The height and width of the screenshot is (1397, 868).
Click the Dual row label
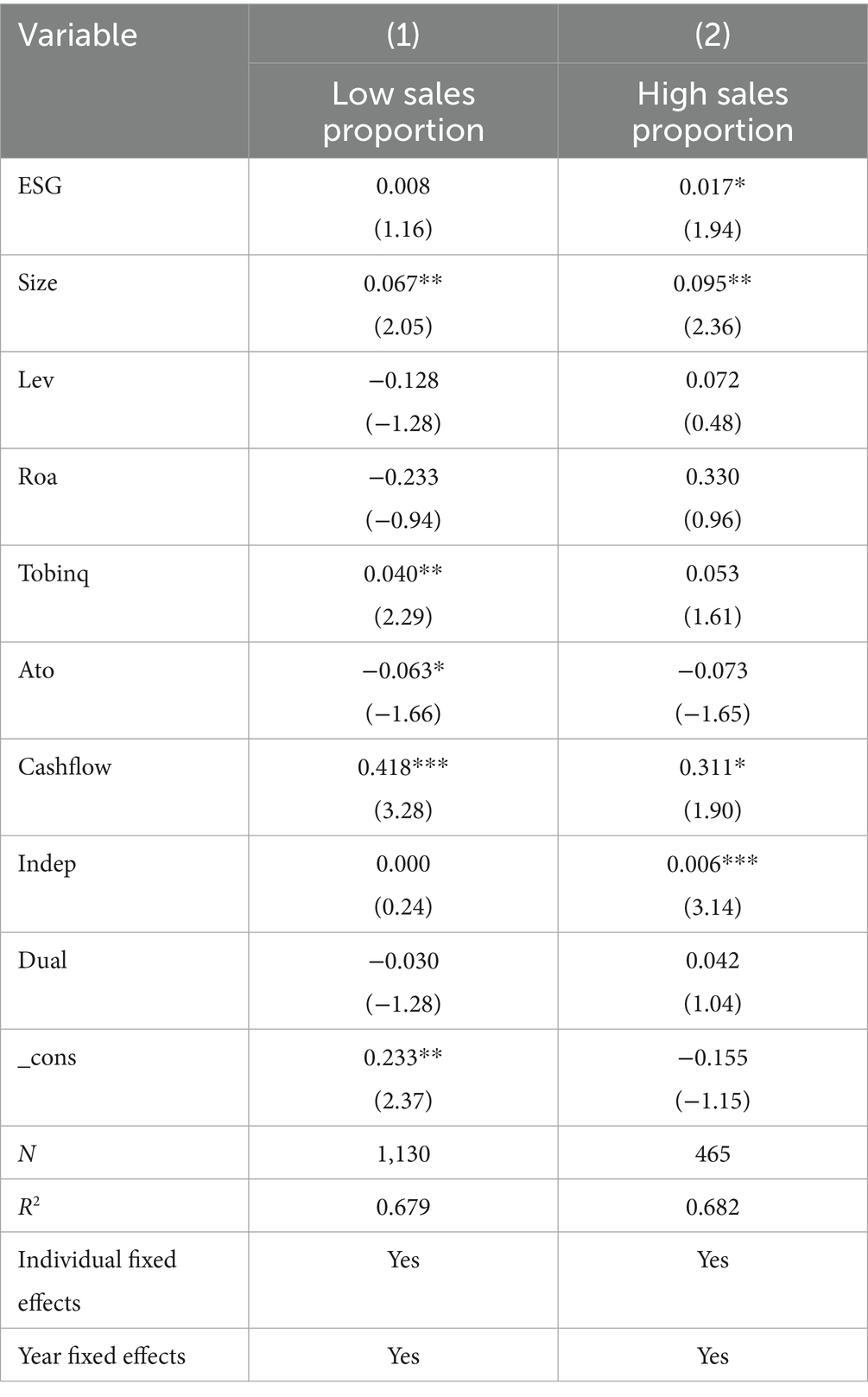point(42,960)
